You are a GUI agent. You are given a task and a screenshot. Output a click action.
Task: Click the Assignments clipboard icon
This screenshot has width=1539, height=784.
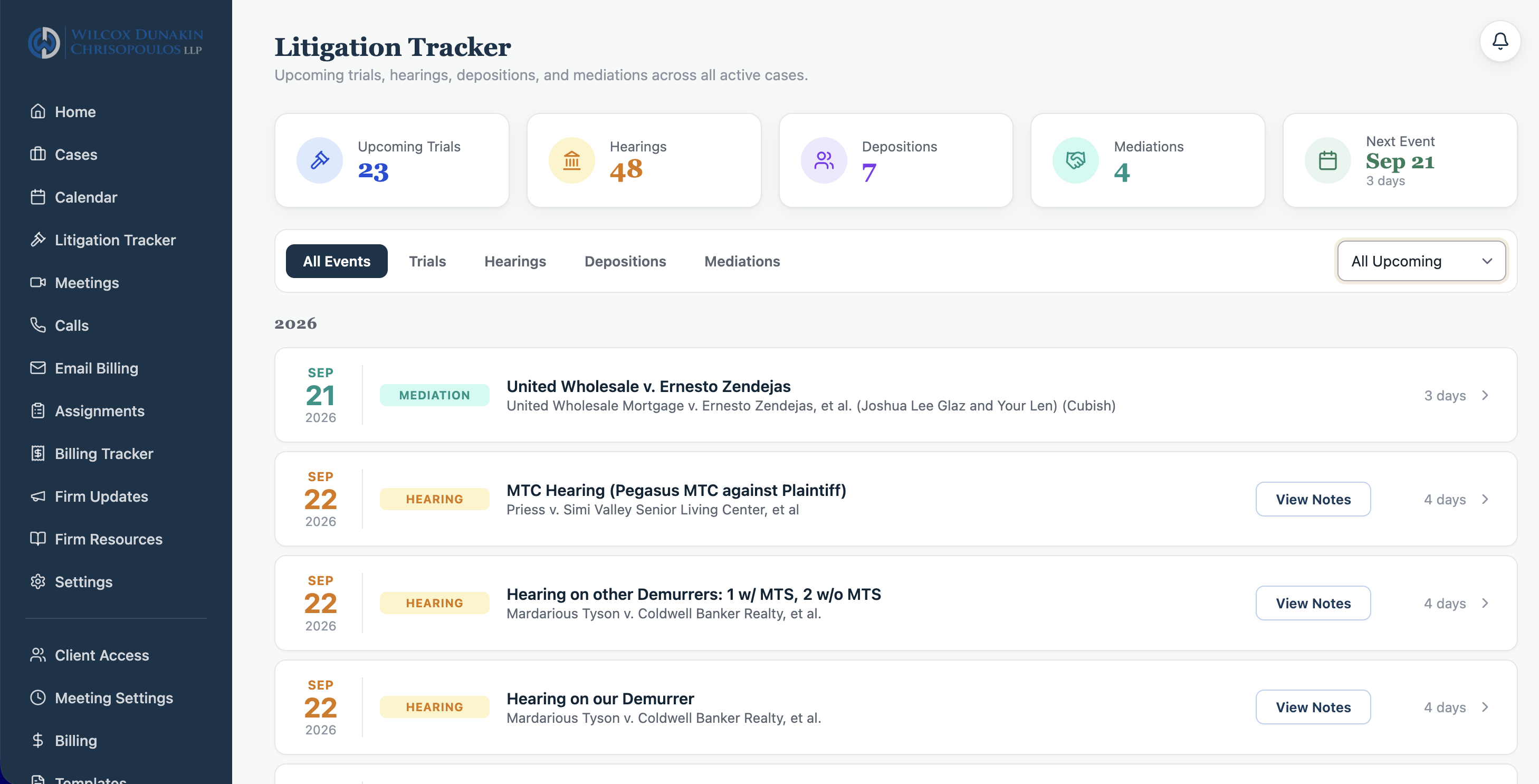[x=37, y=410]
